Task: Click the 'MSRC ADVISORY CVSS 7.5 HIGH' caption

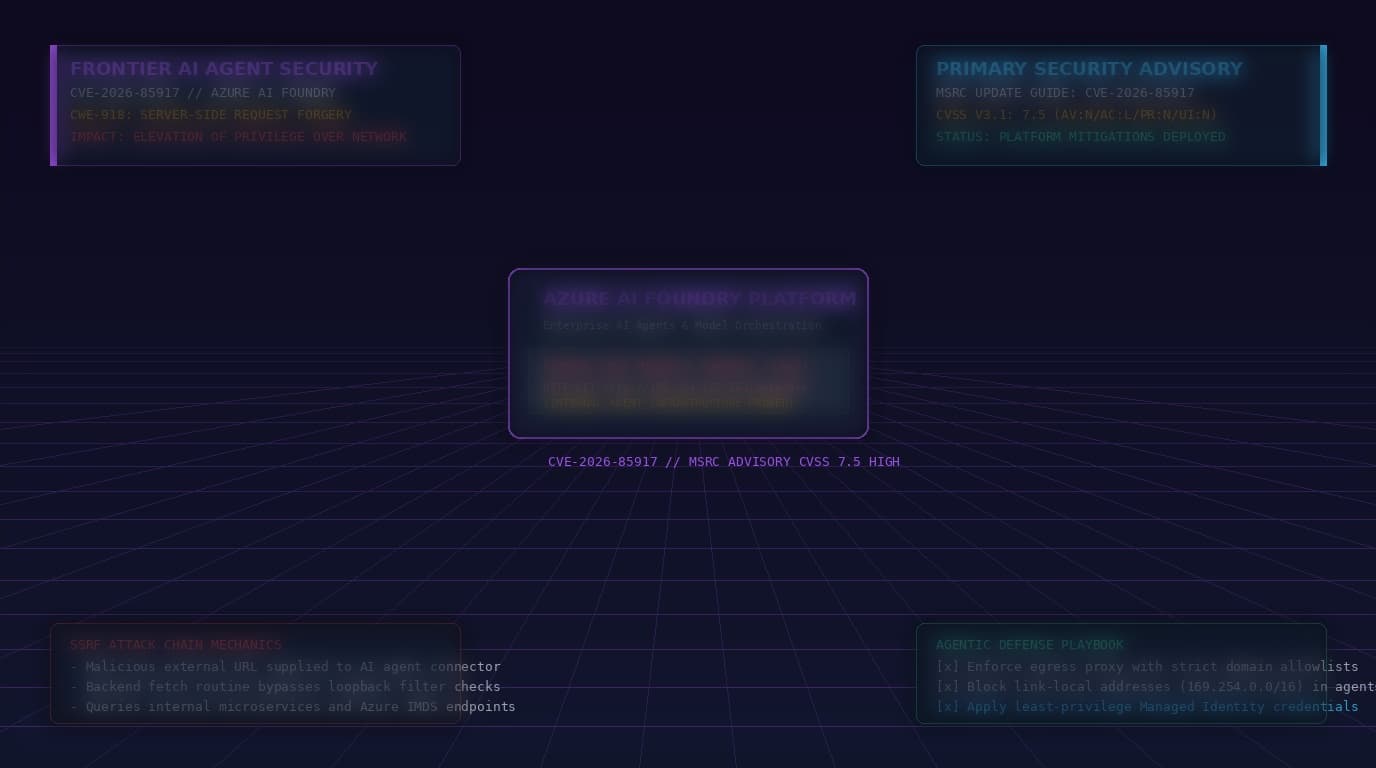Action: [724, 462]
